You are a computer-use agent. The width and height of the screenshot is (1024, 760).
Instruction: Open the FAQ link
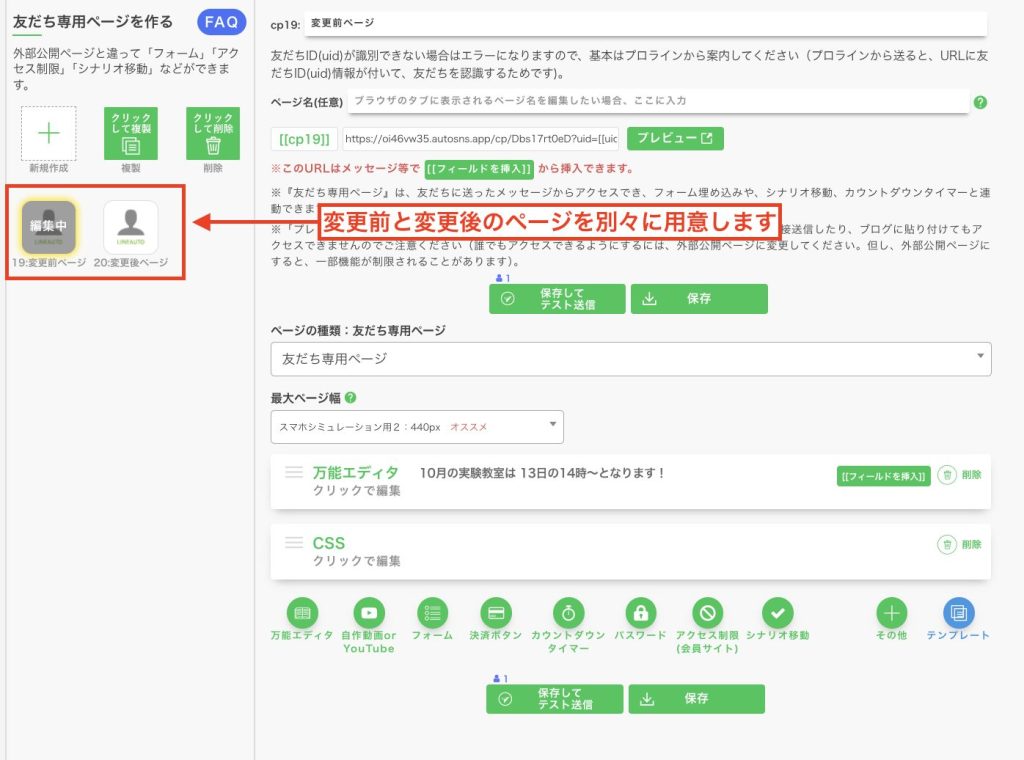click(x=221, y=22)
